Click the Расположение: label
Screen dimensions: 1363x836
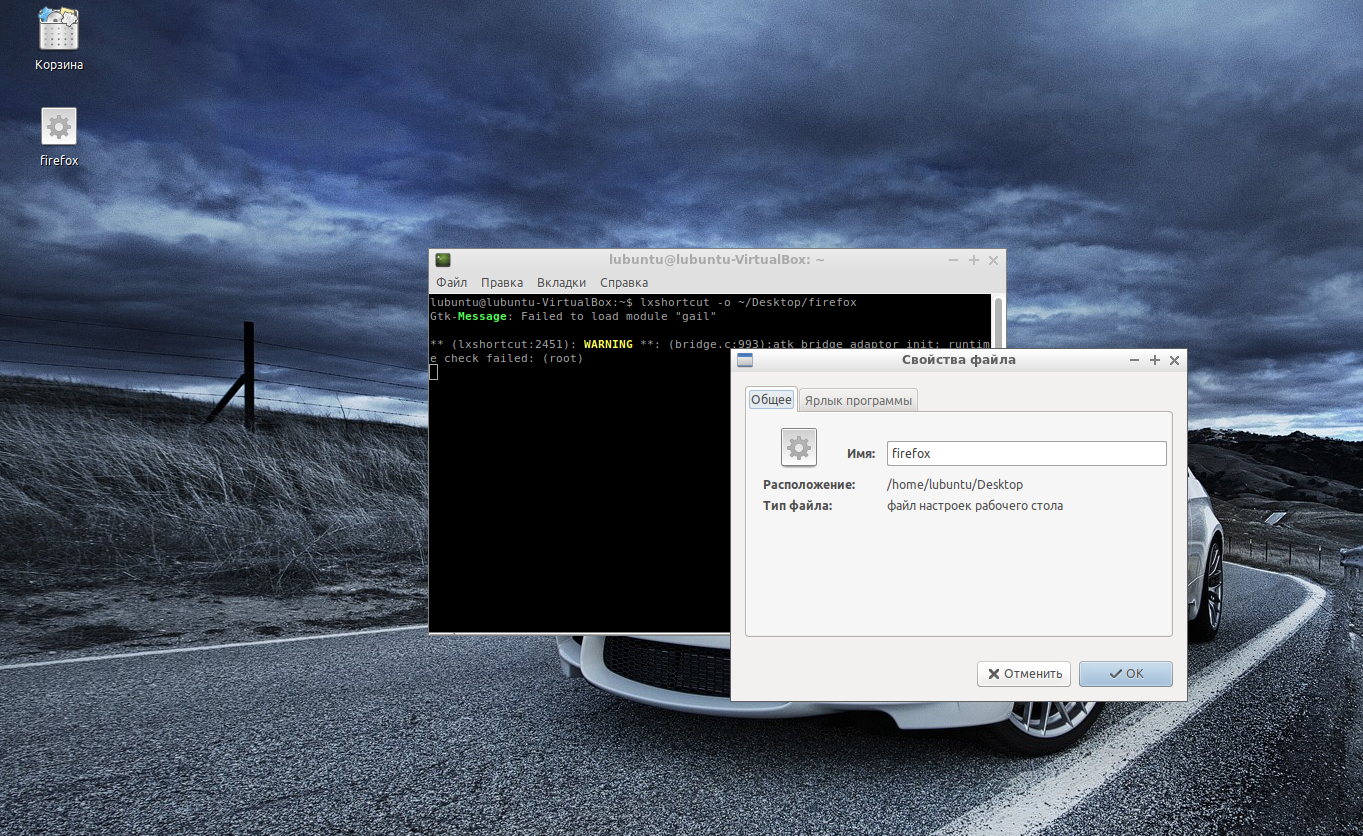click(809, 484)
